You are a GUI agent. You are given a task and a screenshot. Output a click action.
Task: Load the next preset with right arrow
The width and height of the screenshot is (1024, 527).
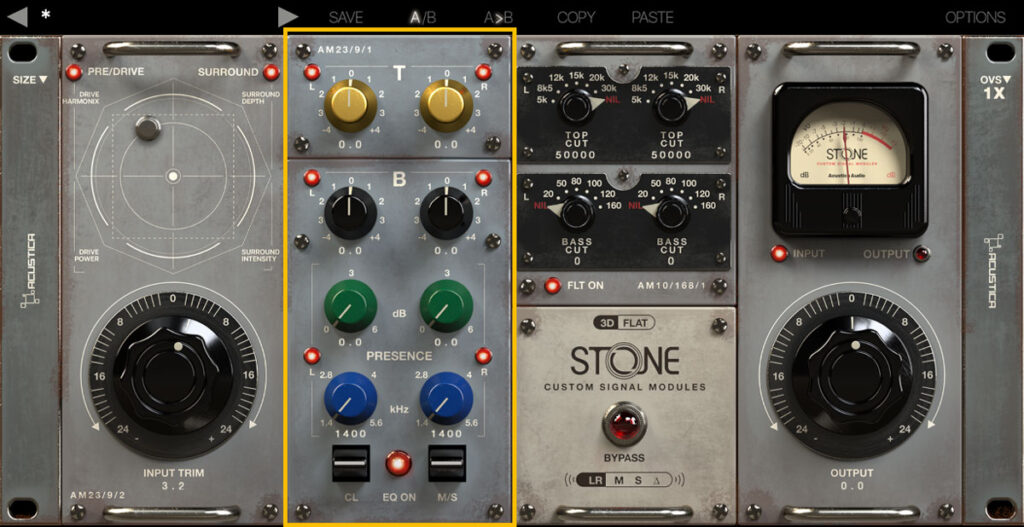[x=288, y=16]
